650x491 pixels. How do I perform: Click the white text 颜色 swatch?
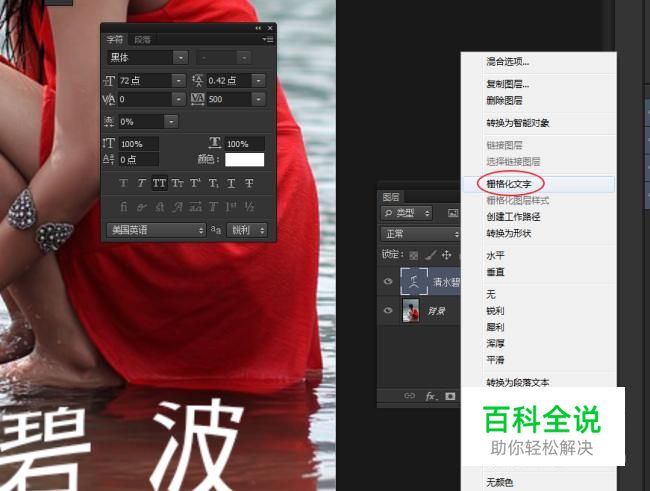(245, 160)
